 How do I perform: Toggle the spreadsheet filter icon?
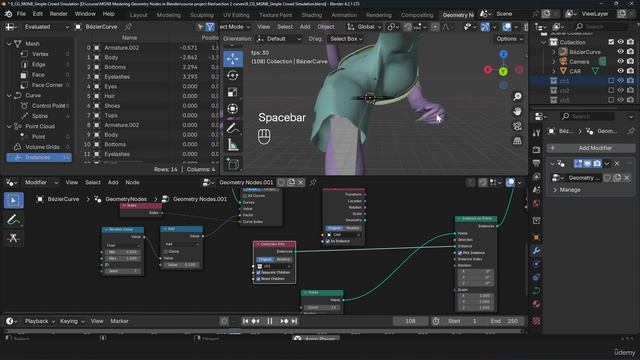tap(210, 27)
